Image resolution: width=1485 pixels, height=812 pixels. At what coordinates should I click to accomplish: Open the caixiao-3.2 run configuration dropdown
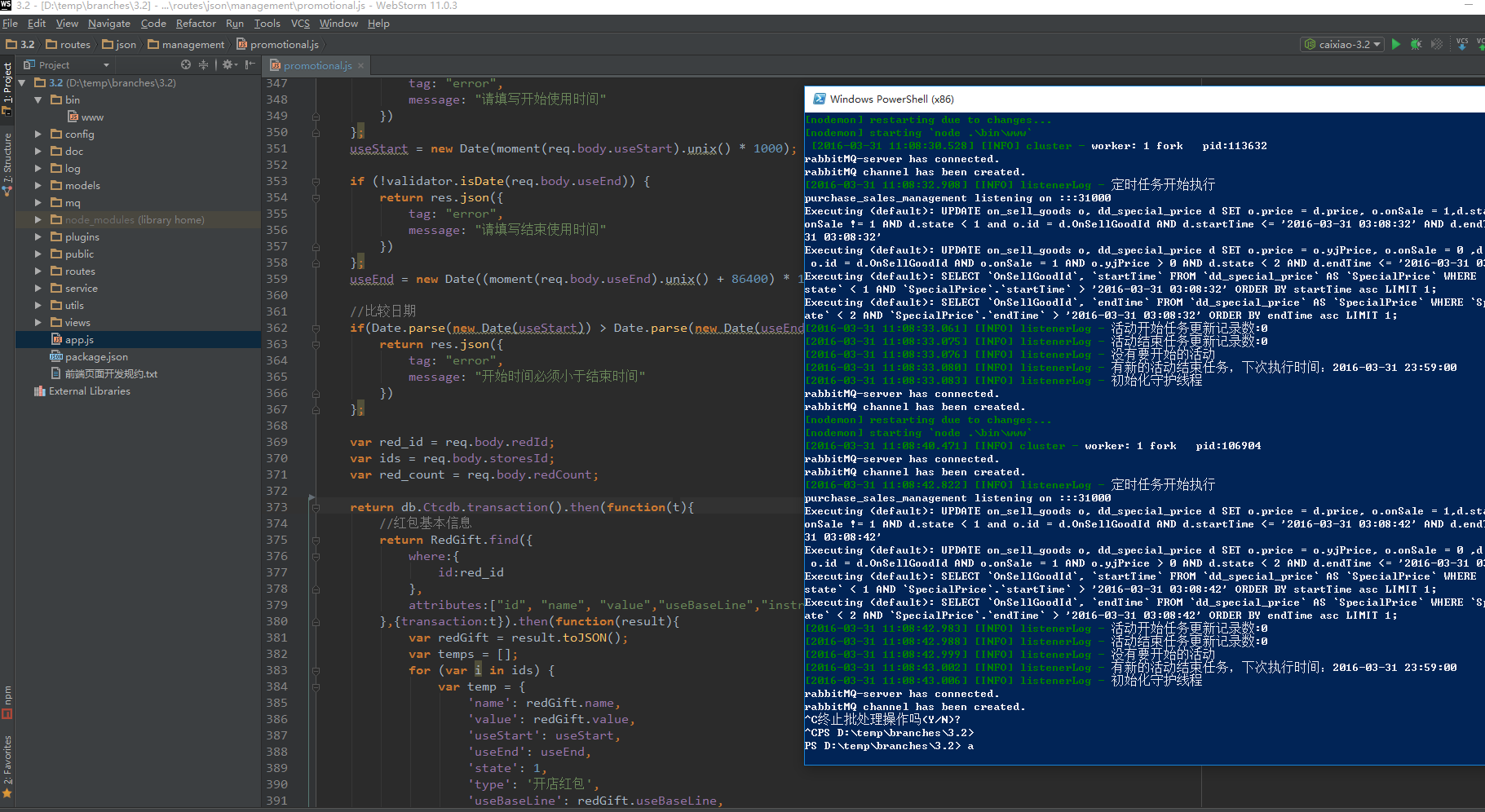pos(1342,44)
